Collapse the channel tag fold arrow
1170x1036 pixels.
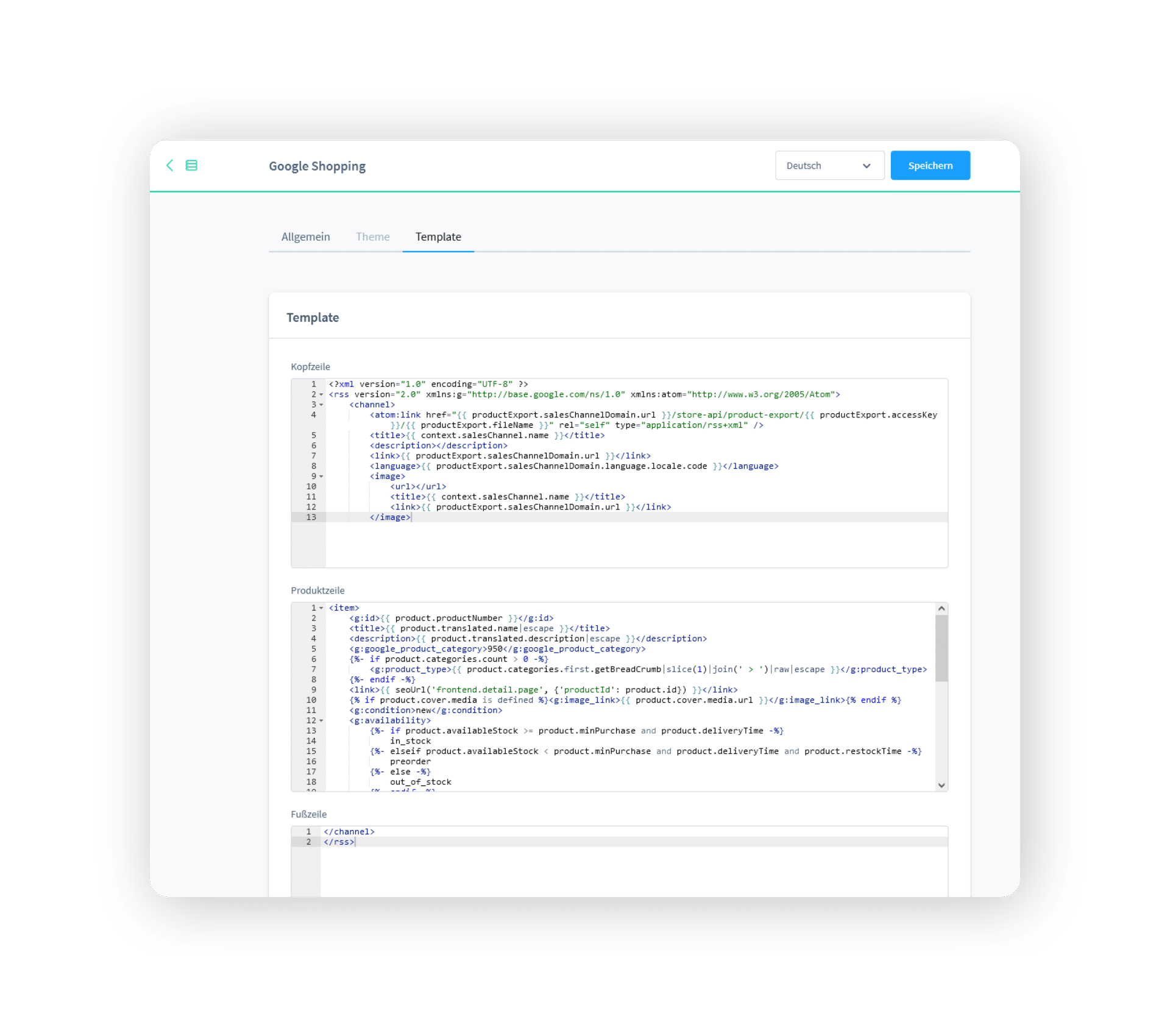pos(322,405)
